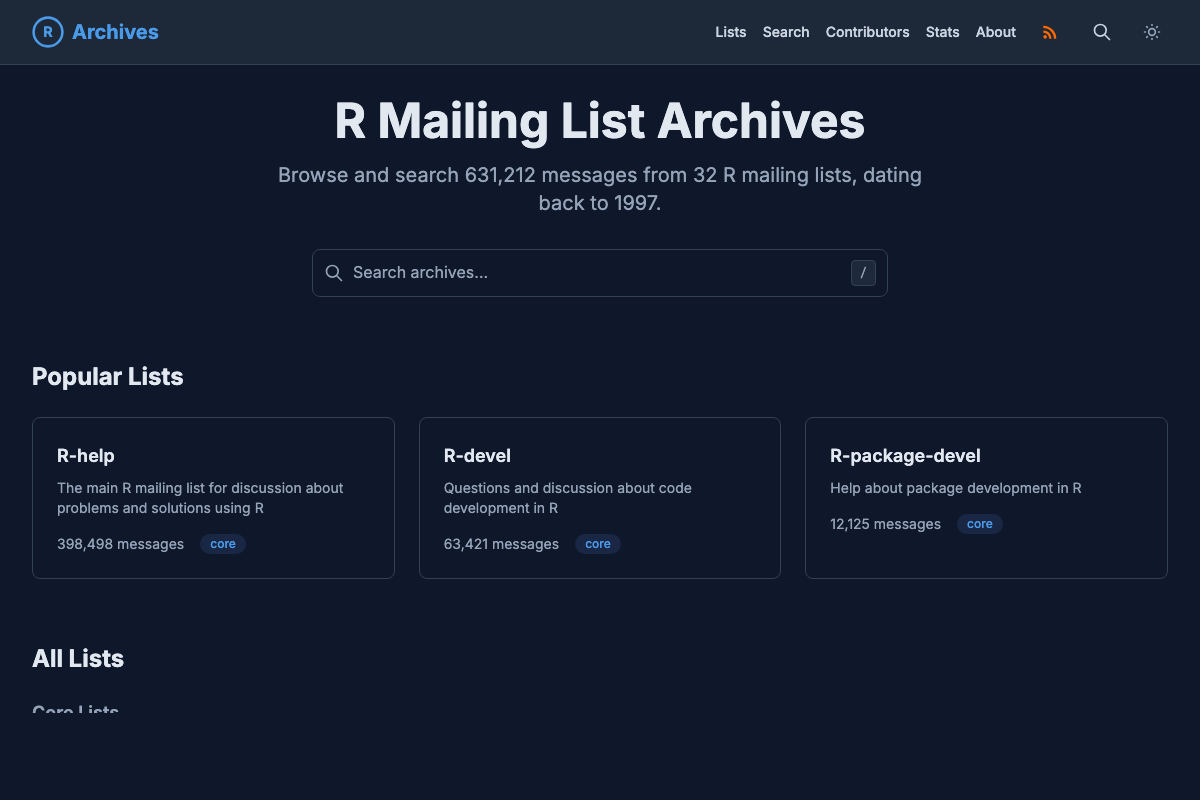Click the R Archives logo icon
The image size is (1200, 800).
point(47,32)
